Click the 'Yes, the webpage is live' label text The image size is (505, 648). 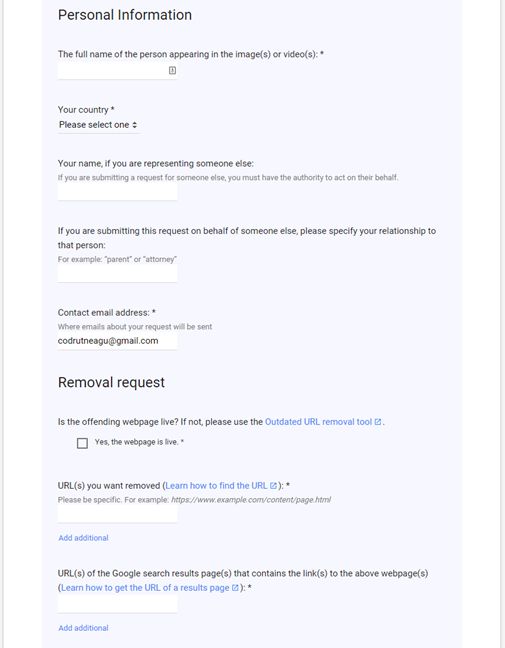(139, 442)
